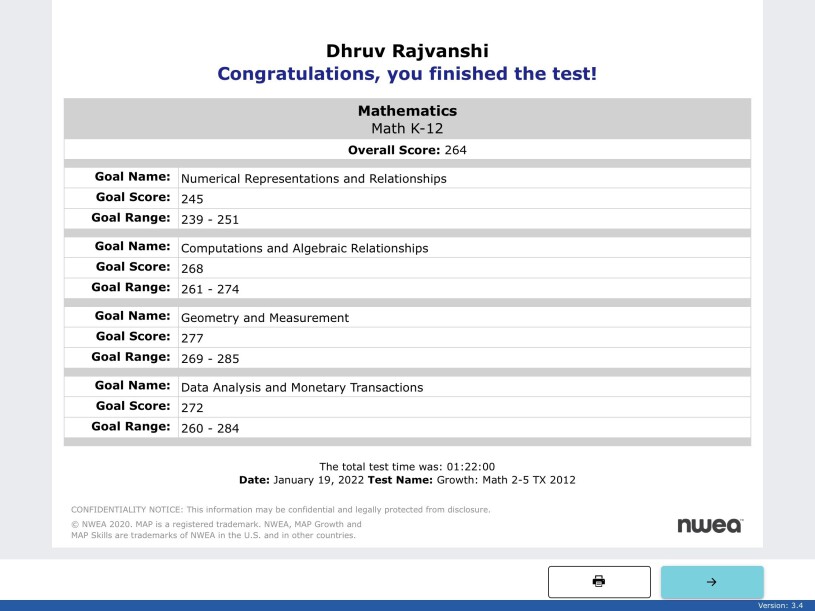Select the Overall Score 264 row
815x611 pixels.
point(407,150)
